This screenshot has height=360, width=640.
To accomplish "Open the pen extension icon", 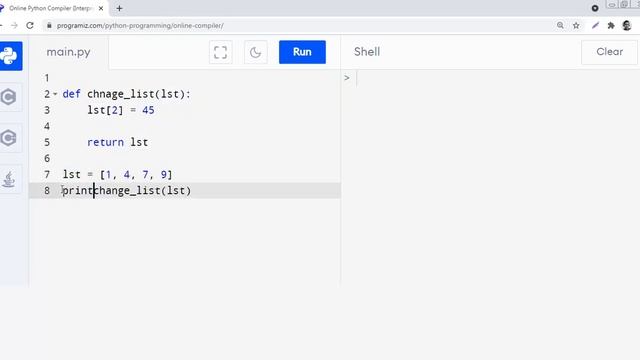I will (596, 25).
